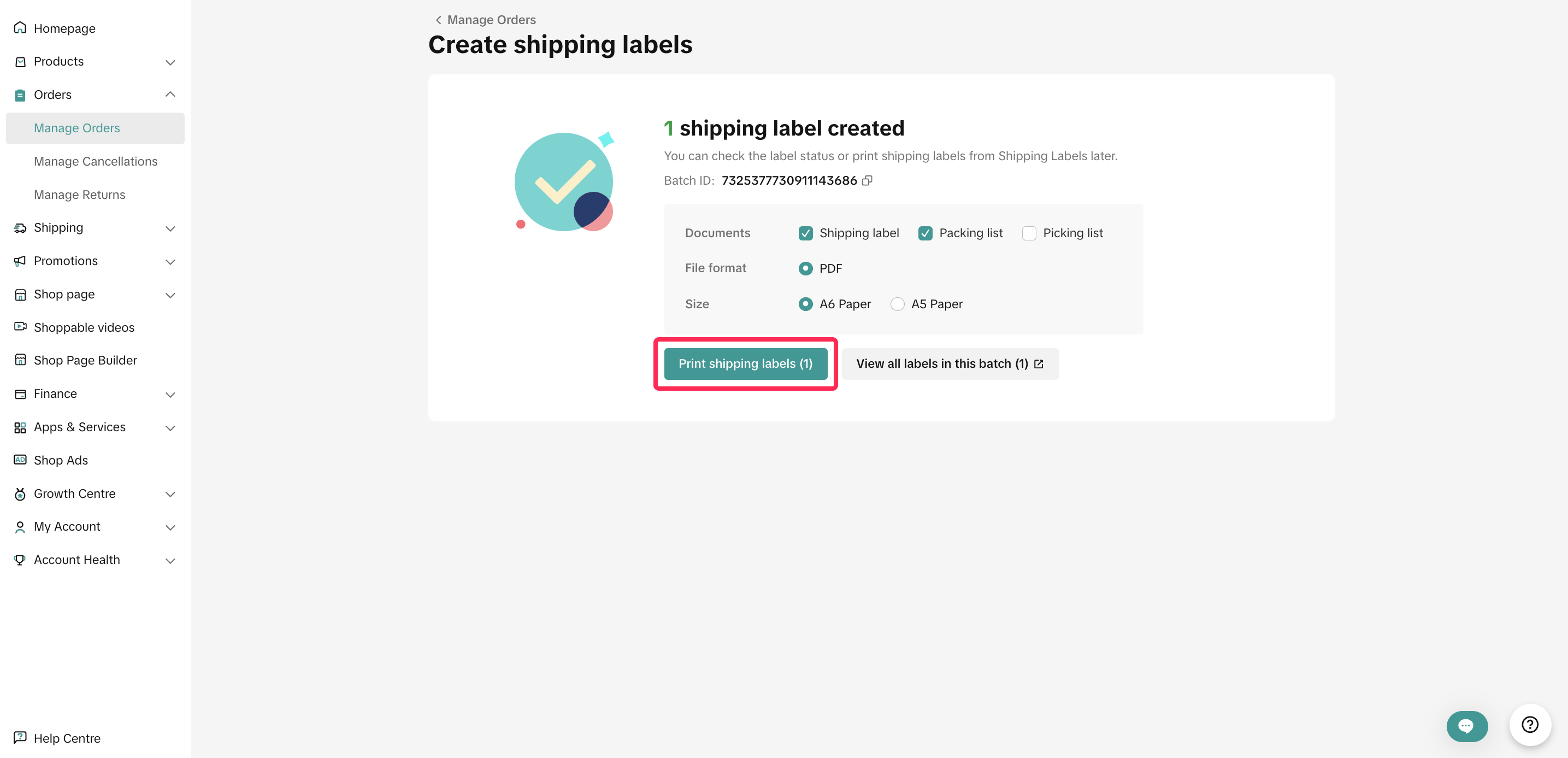The height and width of the screenshot is (758, 1568).
Task: Click the Shop Page Builder icon
Action: tap(20, 360)
